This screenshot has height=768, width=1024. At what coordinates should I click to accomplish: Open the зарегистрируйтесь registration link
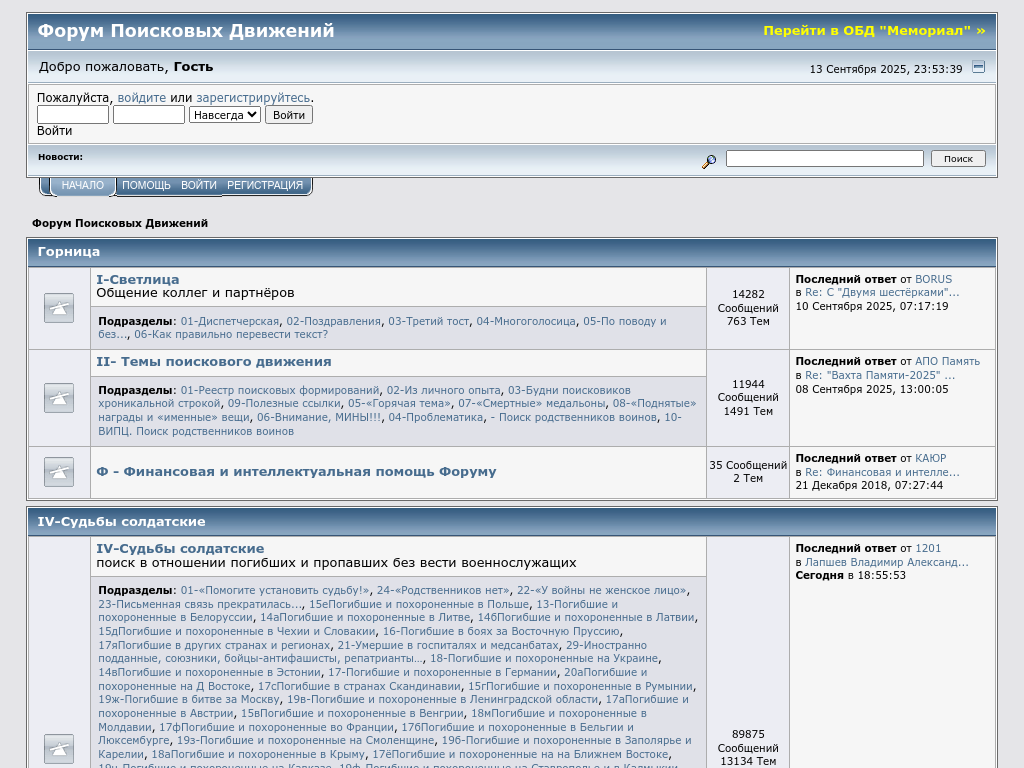(x=253, y=98)
